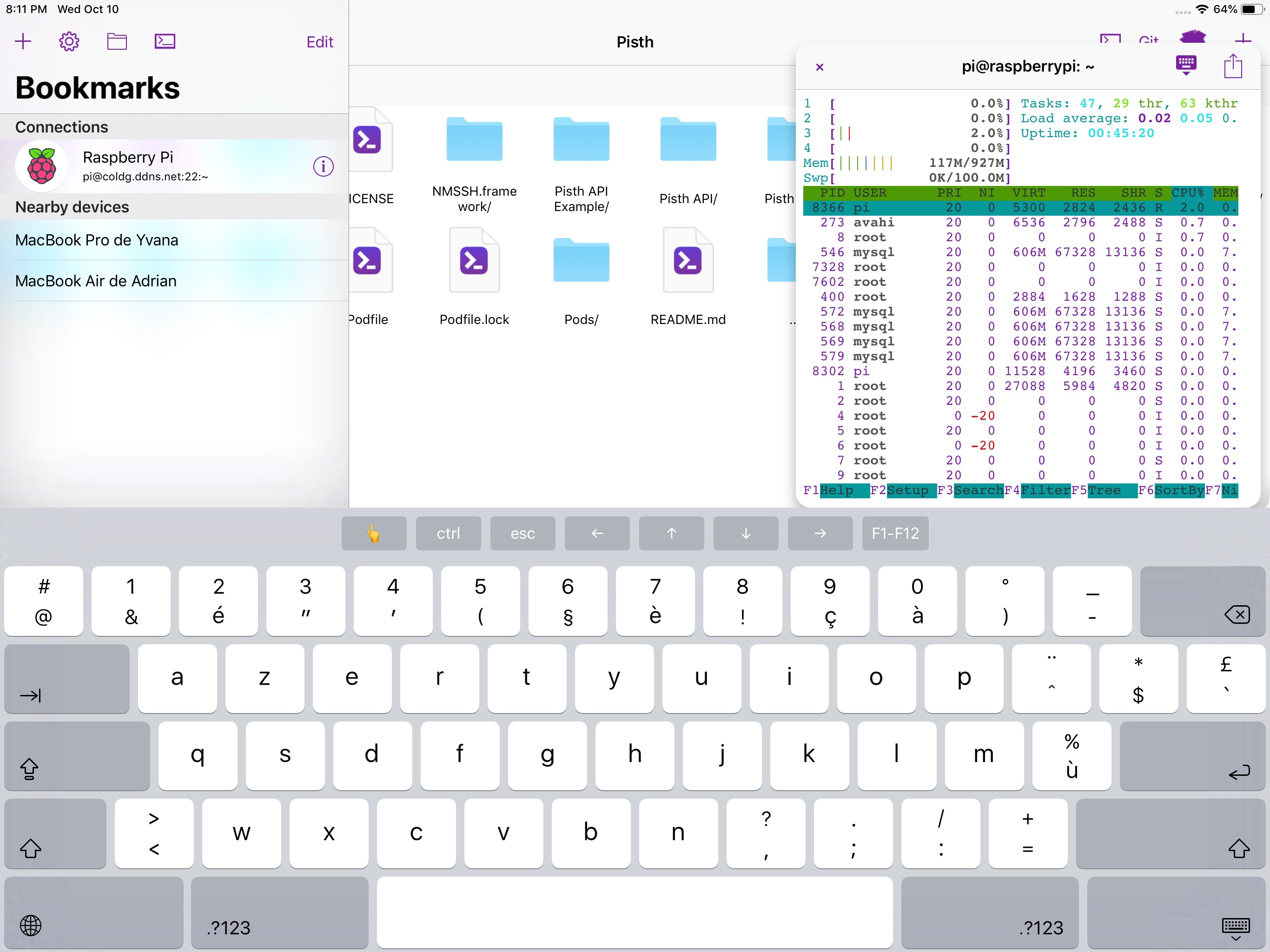1270x952 pixels.
Task: Tap the 'q' key
Action: click(x=198, y=756)
